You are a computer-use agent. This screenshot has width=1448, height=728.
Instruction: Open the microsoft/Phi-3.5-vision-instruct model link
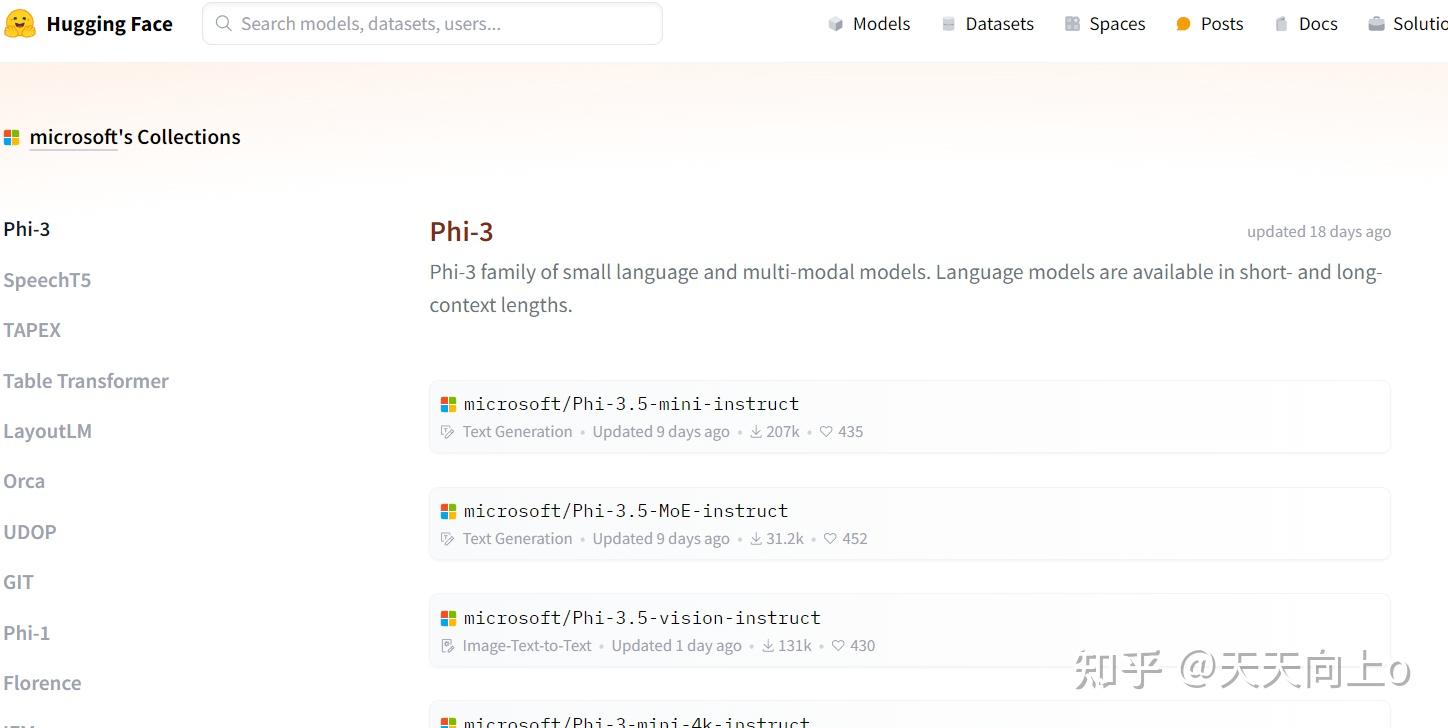tap(643, 617)
